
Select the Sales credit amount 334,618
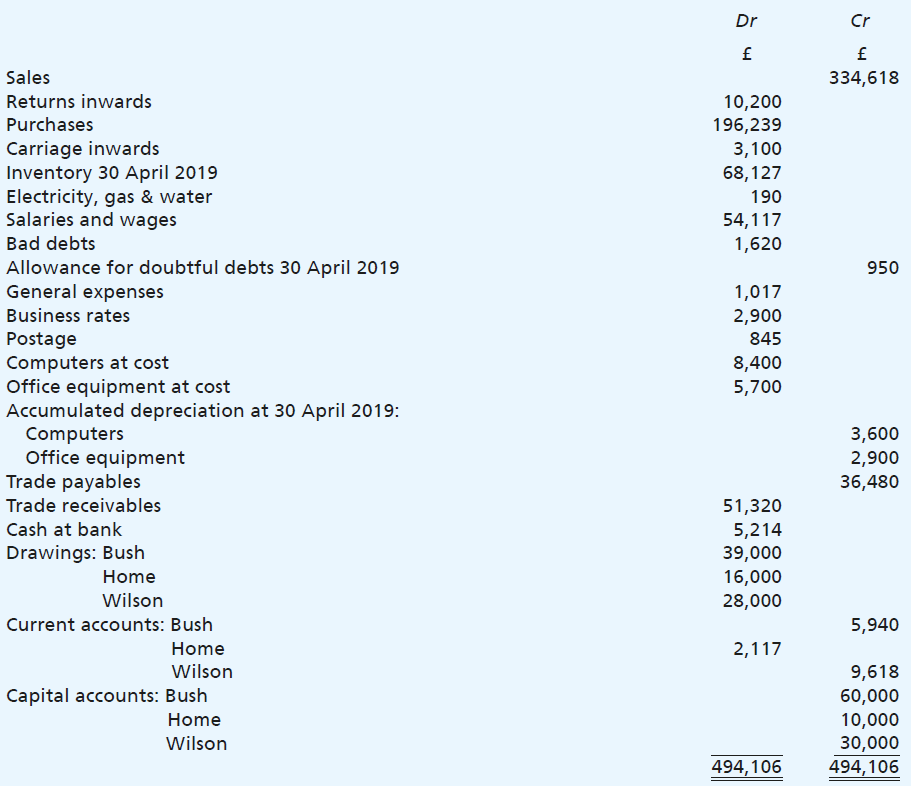[x=864, y=77]
